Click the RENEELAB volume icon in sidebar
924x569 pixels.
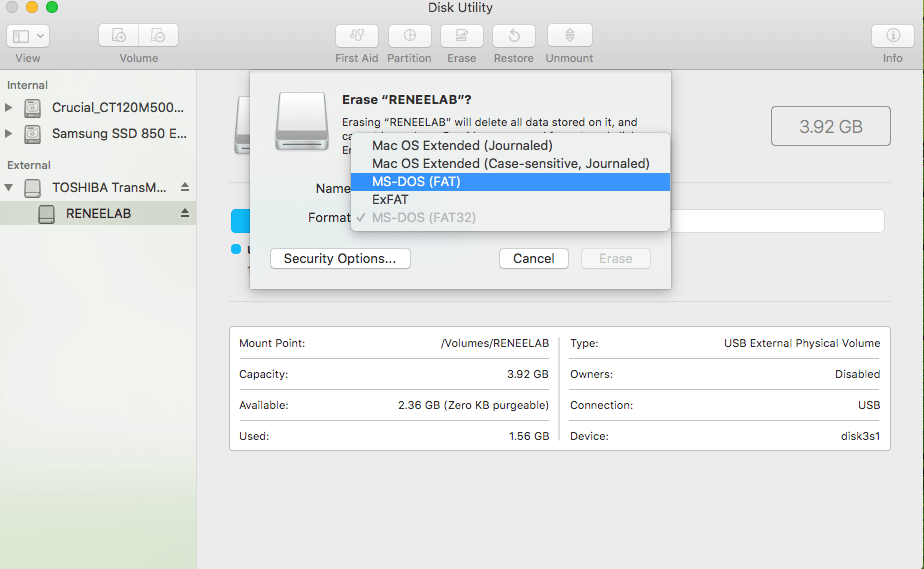47,214
